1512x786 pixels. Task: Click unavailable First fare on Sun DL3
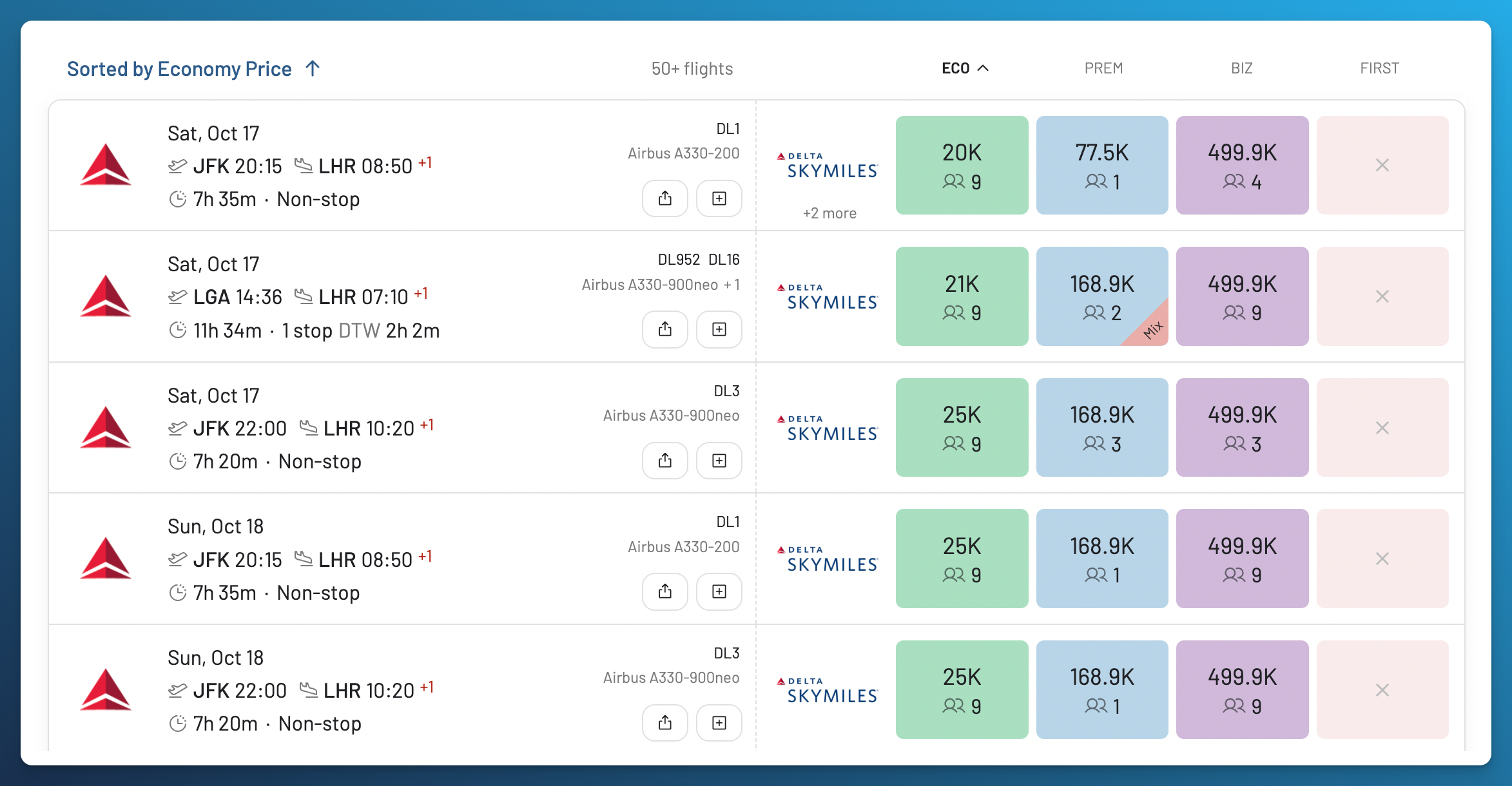[x=1382, y=690]
